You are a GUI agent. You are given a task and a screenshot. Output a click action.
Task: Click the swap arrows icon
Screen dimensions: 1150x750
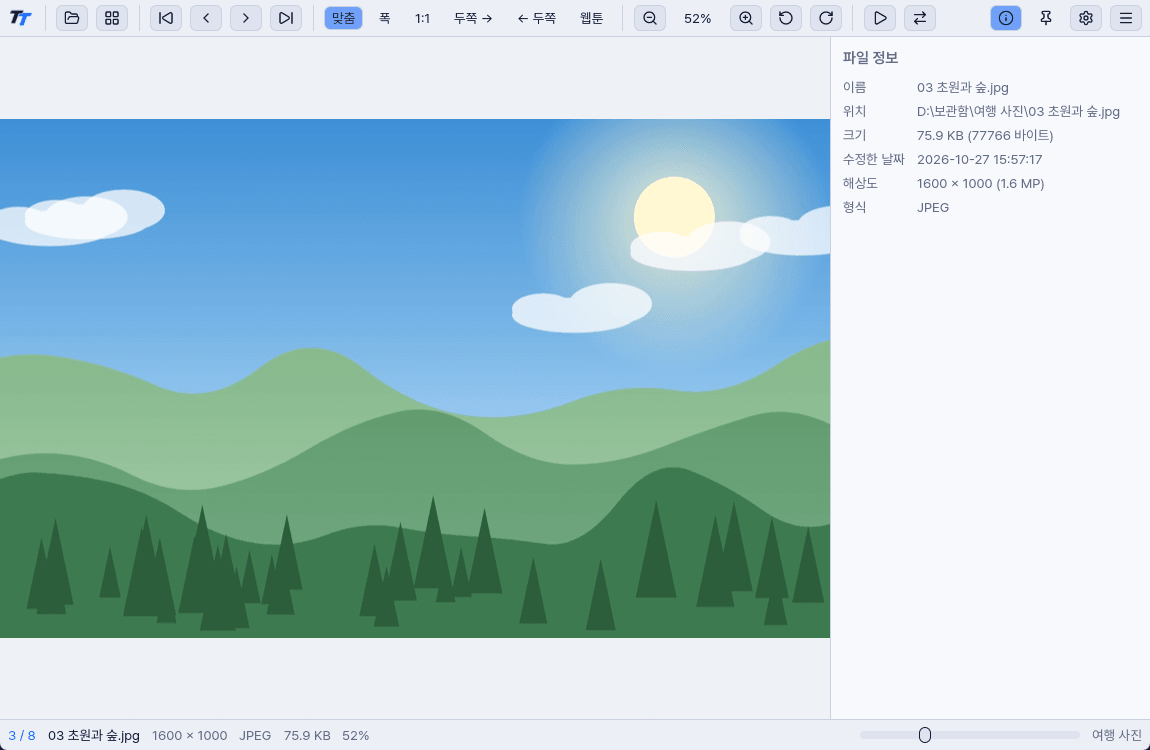(x=920, y=18)
